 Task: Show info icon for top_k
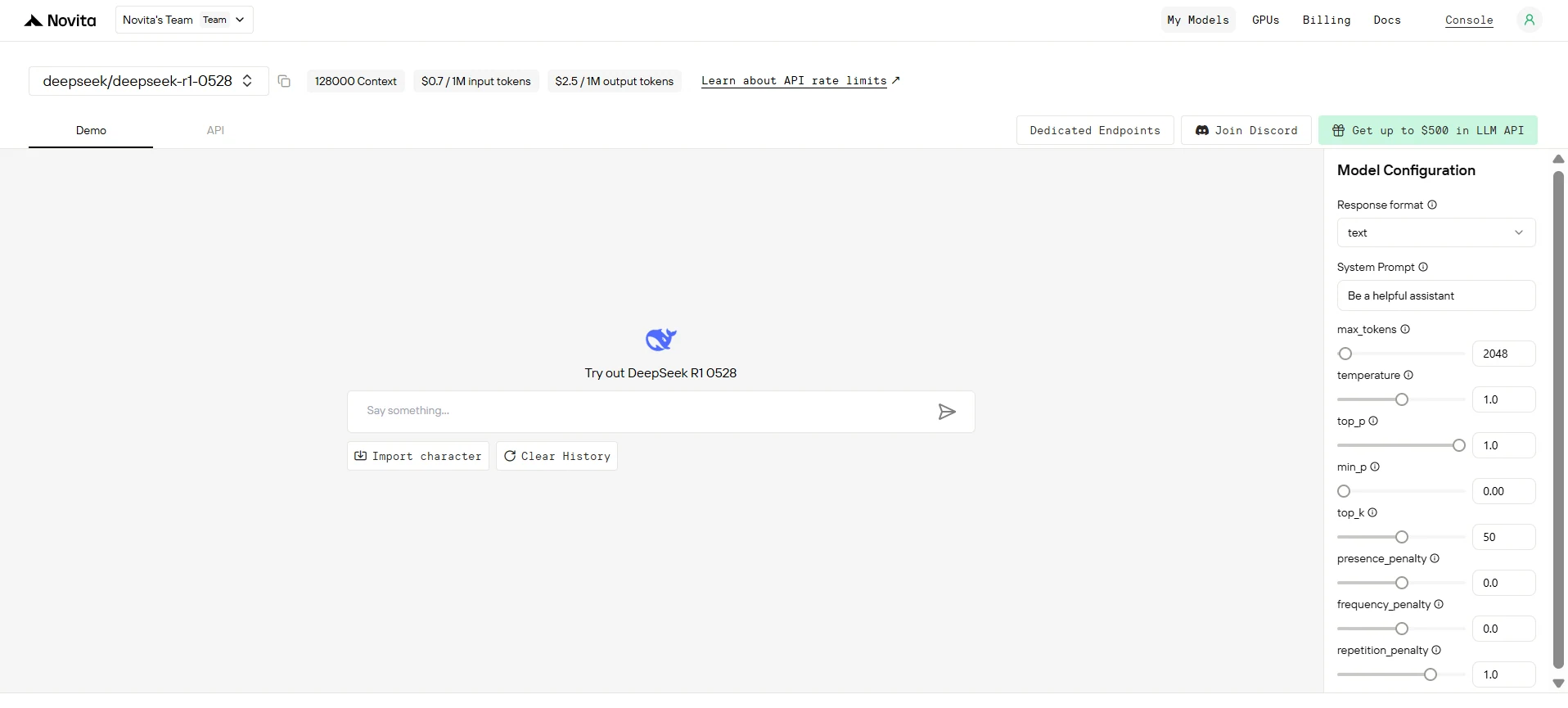click(x=1372, y=512)
